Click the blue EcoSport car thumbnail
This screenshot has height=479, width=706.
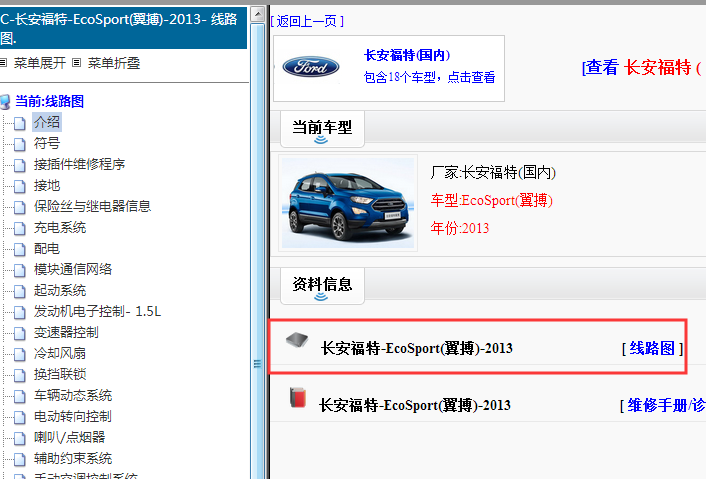pos(348,203)
